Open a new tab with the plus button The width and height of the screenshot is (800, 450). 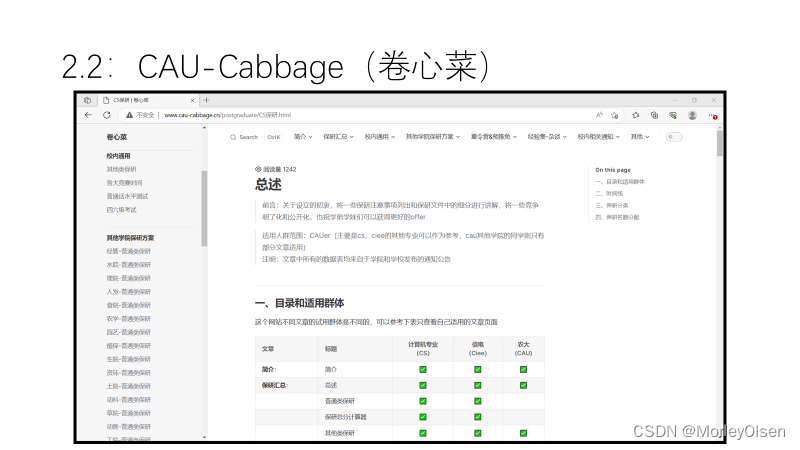[x=207, y=100]
